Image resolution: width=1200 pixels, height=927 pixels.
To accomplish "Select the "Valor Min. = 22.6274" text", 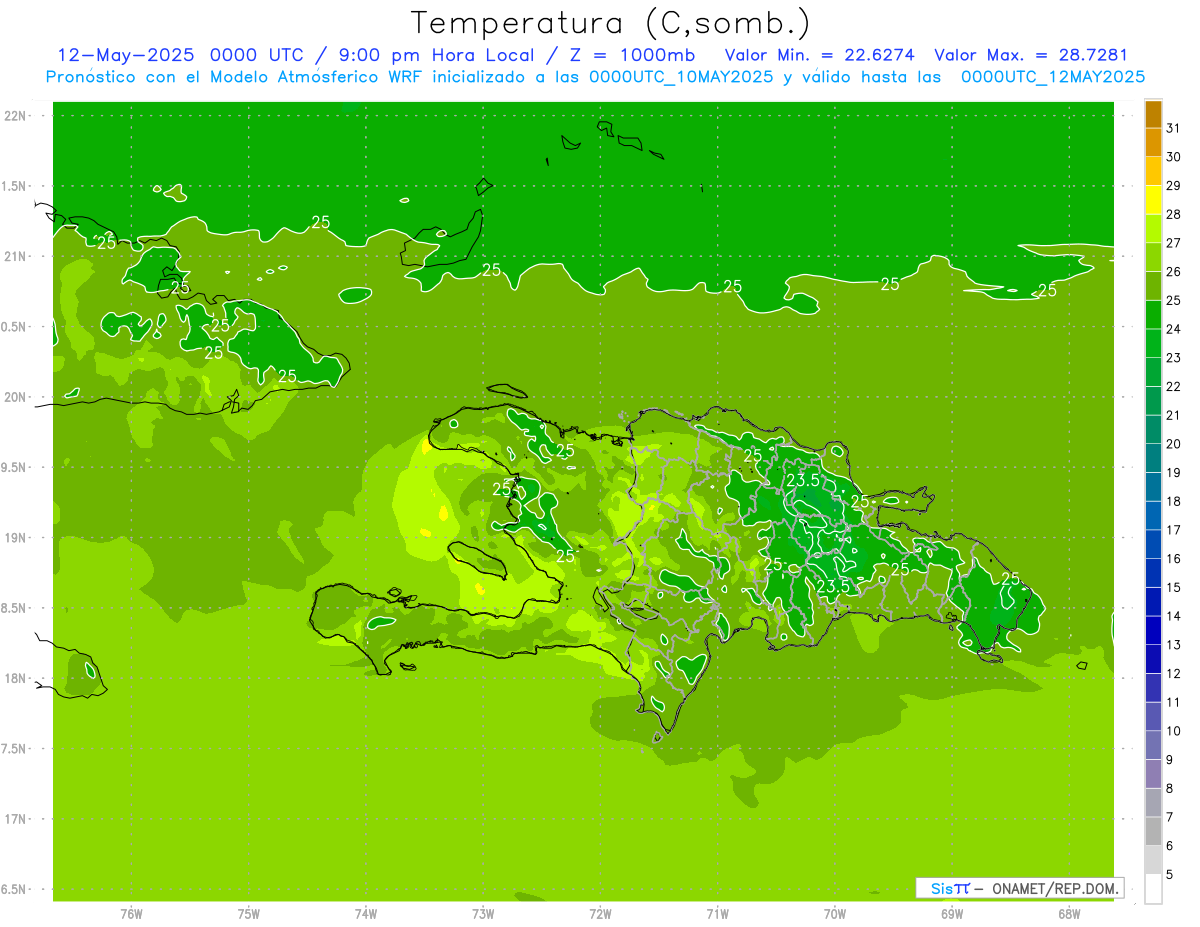I will coord(819,55).
